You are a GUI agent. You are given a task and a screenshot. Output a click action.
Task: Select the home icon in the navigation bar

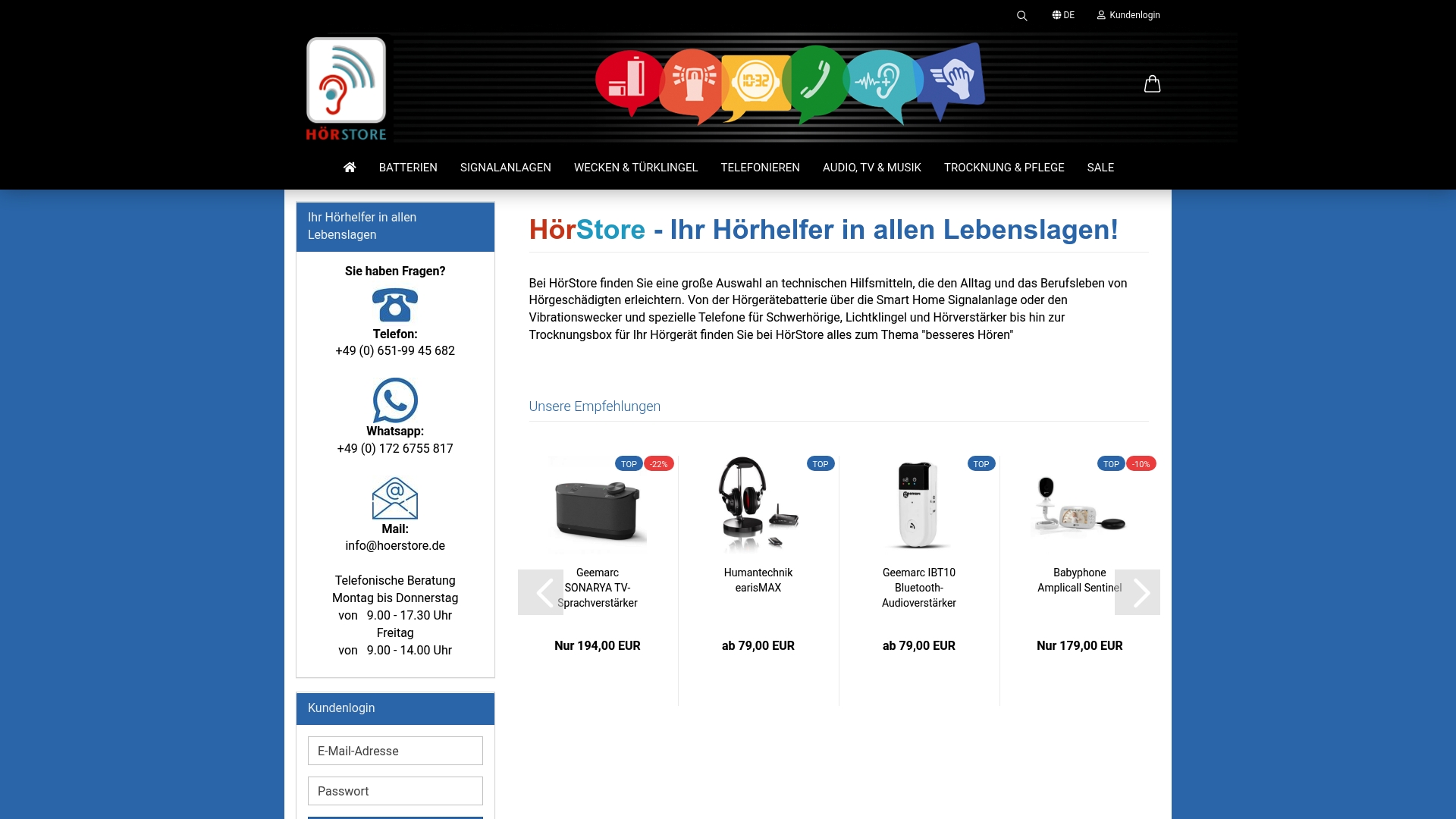(350, 167)
